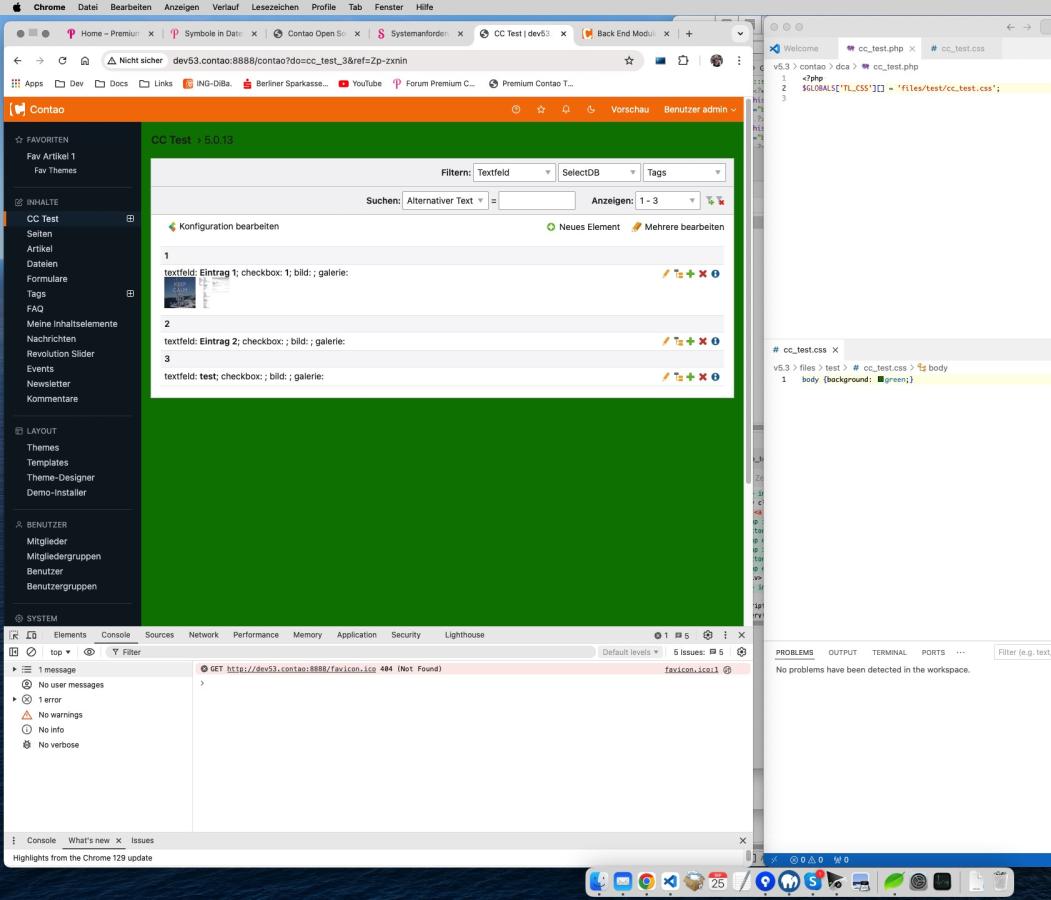Toggle the live expression eye icon in console

89,652
